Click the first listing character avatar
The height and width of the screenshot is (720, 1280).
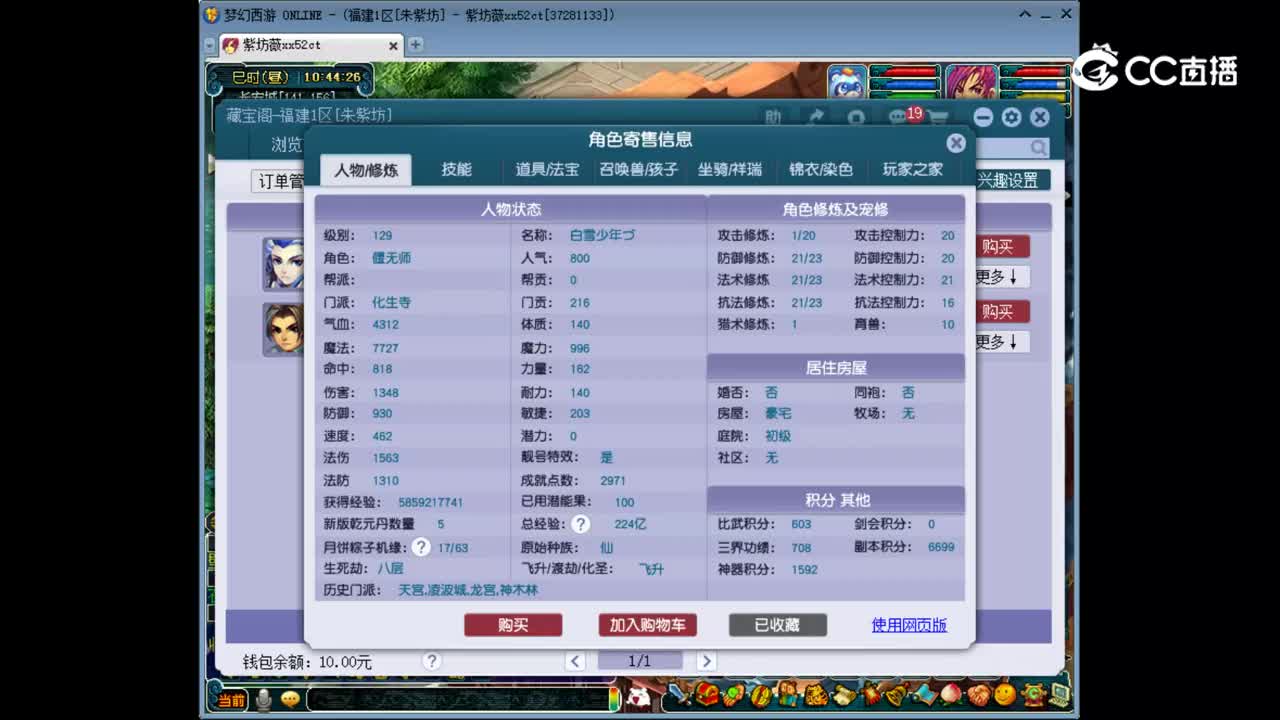283,264
